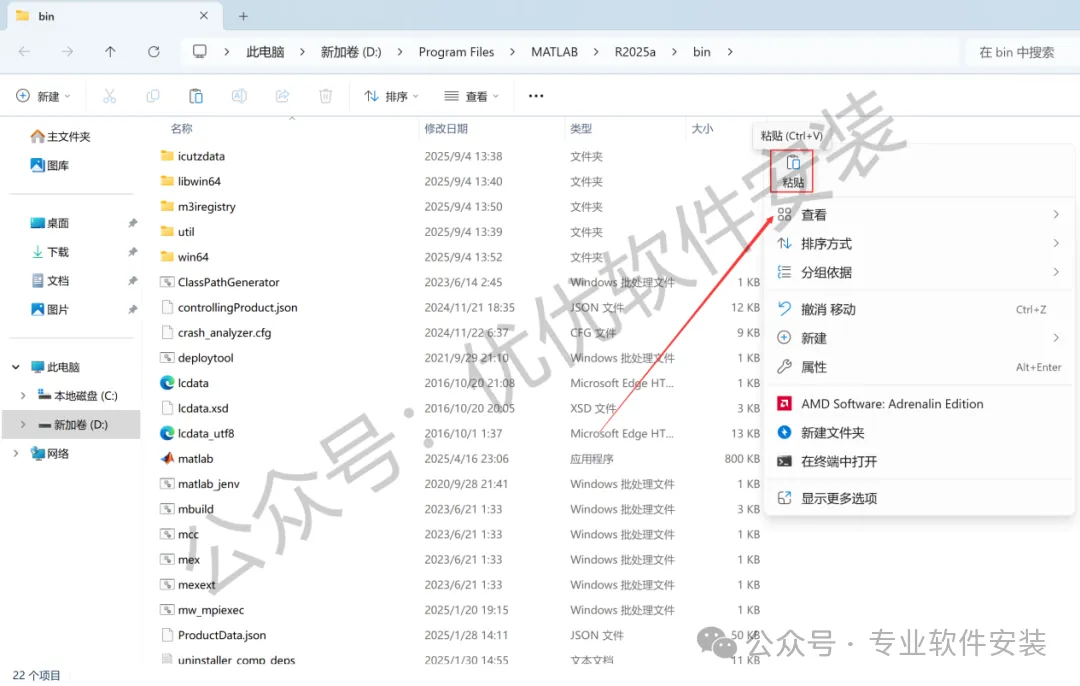This screenshot has width=1080, height=686.
Task: Click the Cut scissors icon in toolbar
Action: 110,96
